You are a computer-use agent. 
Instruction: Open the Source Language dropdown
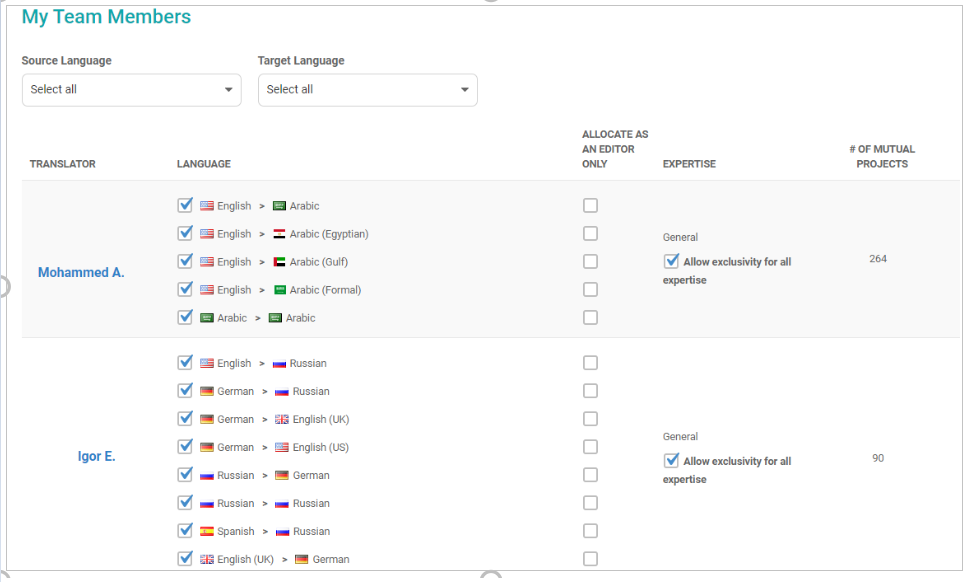131,90
